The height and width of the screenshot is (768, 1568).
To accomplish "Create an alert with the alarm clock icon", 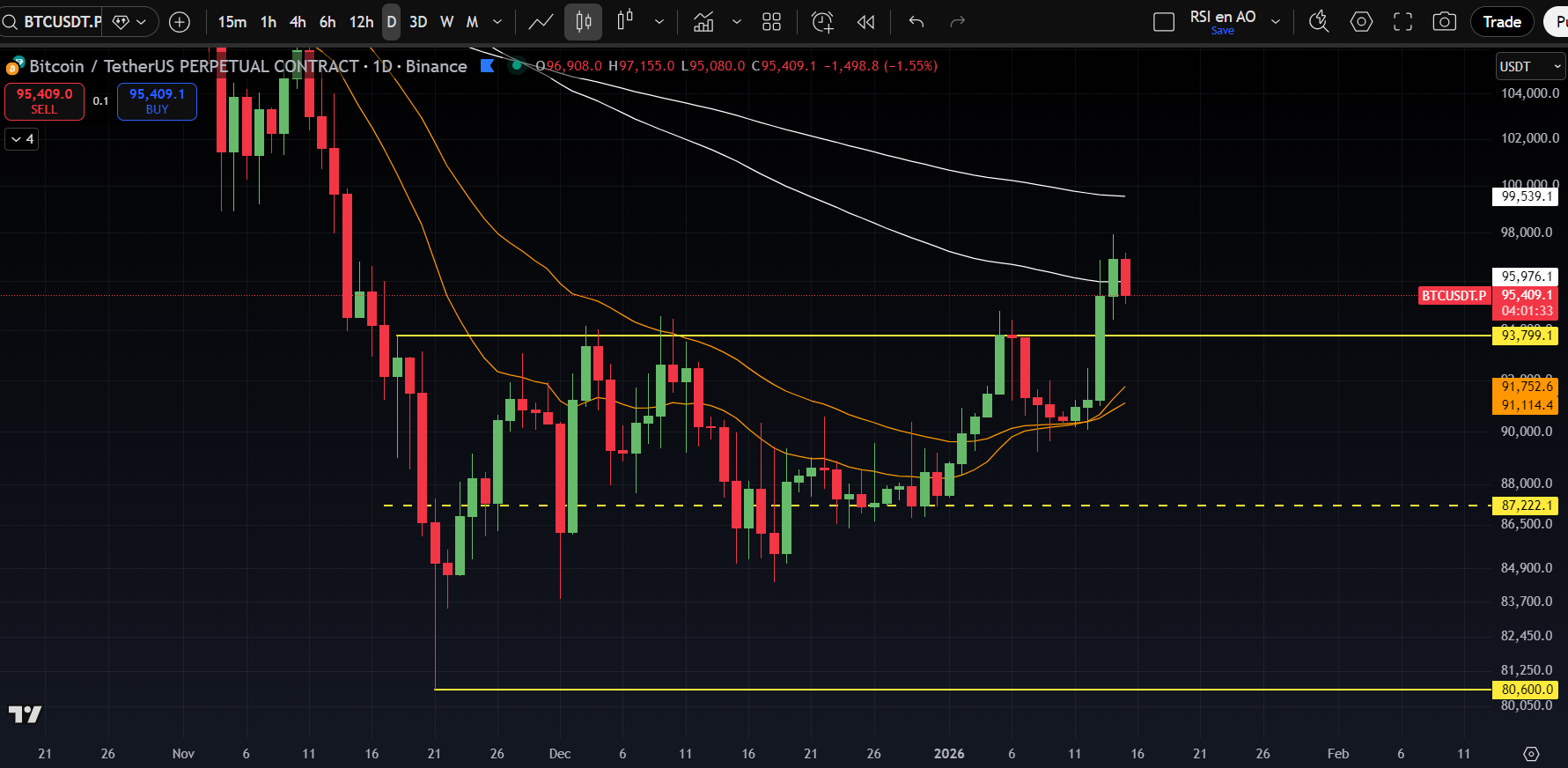I will tap(822, 22).
